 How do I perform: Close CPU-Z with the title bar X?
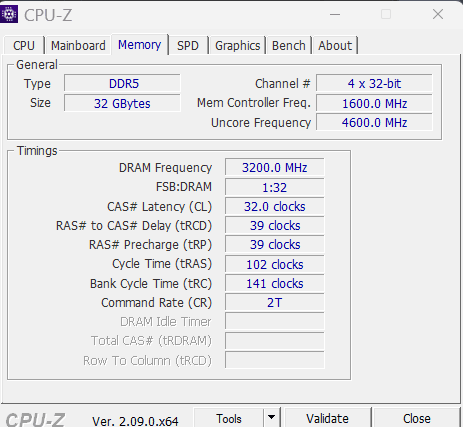click(438, 14)
